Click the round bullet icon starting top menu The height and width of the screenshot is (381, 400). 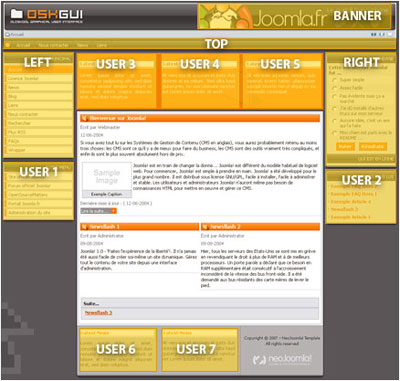pyautogui.click(x=8, y=45)
